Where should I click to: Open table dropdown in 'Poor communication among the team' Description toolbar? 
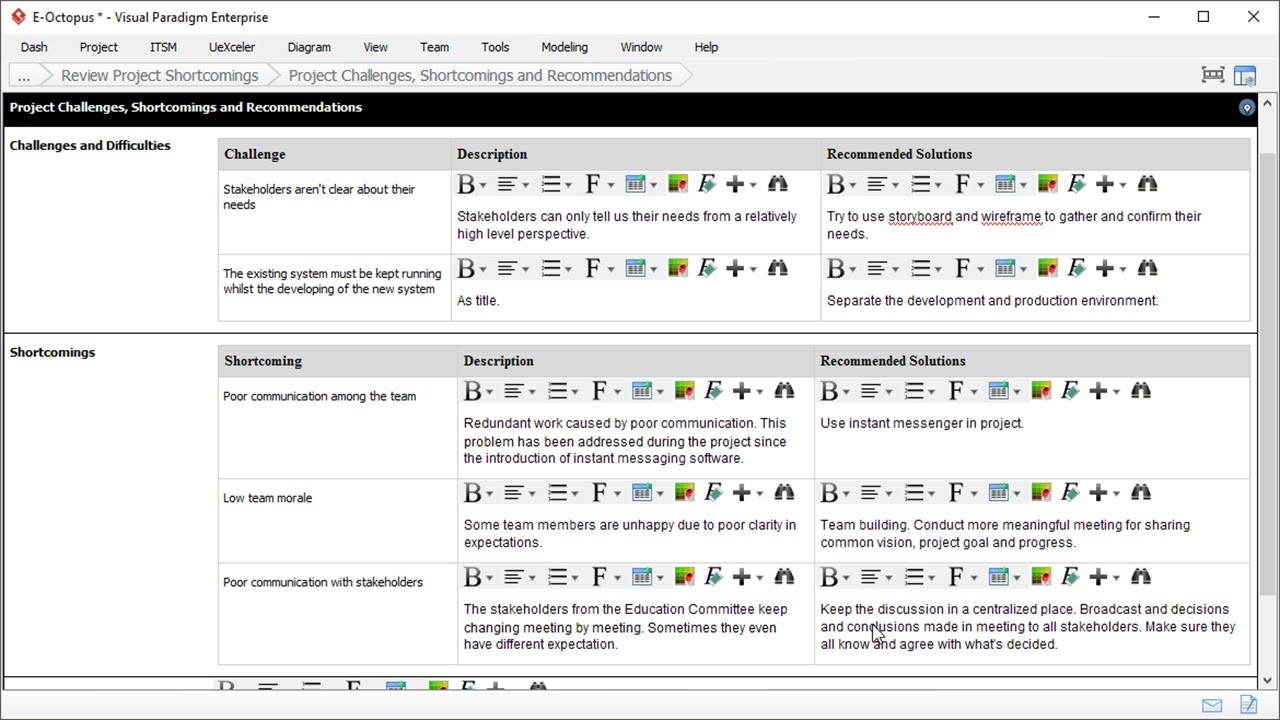[660, 392]
